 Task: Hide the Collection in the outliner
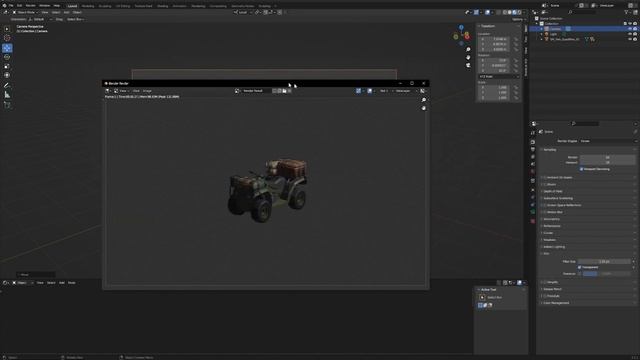630,24
